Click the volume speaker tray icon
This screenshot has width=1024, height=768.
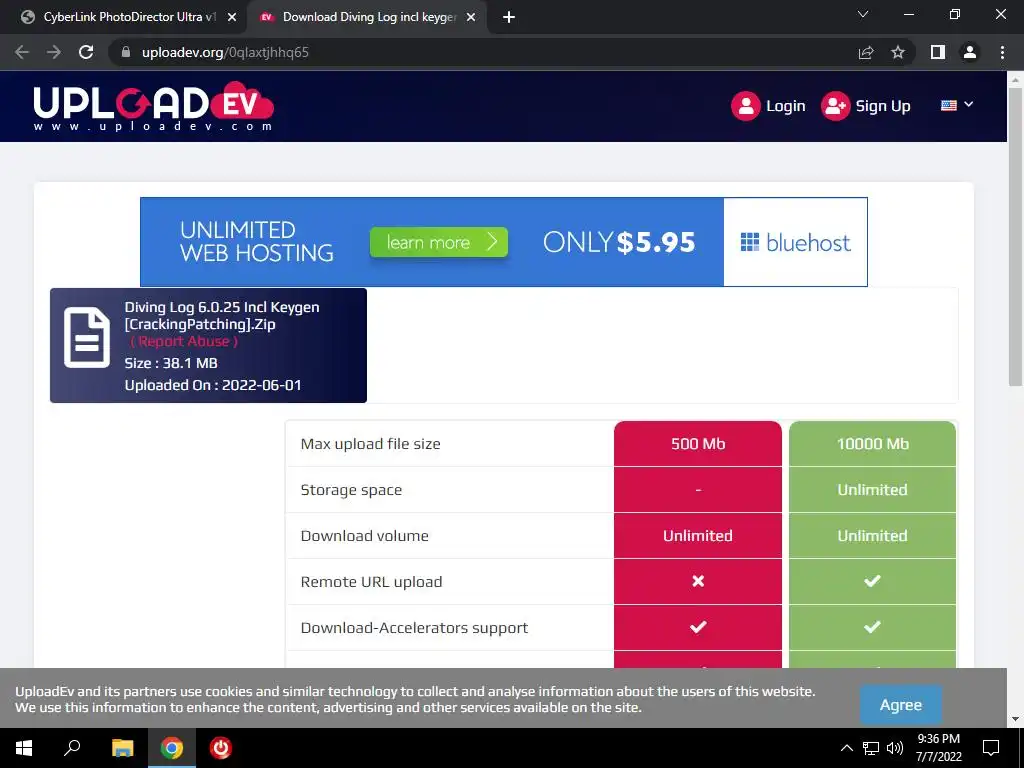(895, 748)
